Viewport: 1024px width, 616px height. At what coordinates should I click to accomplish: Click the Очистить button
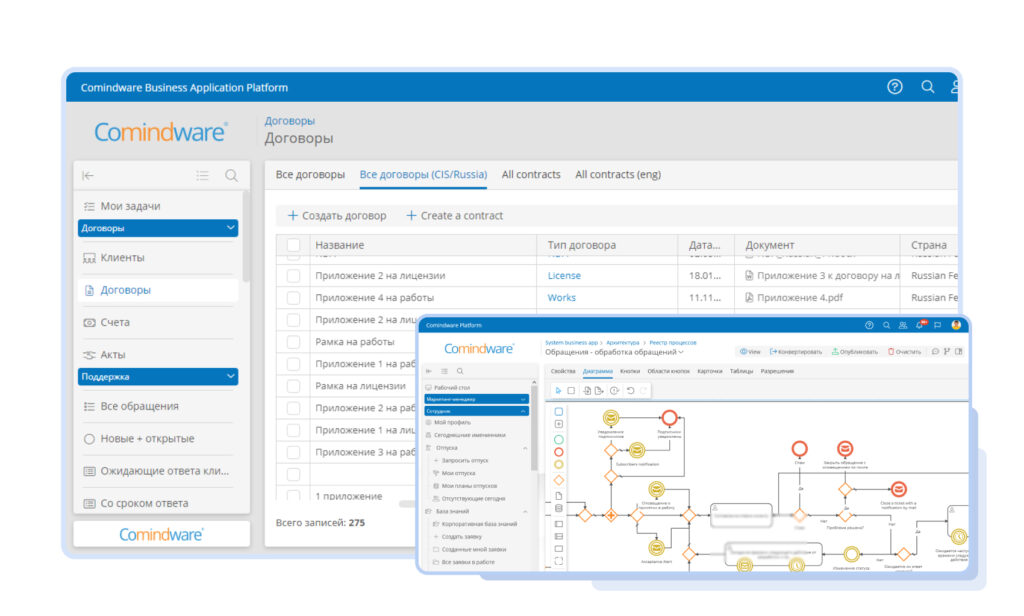point(904,351)
